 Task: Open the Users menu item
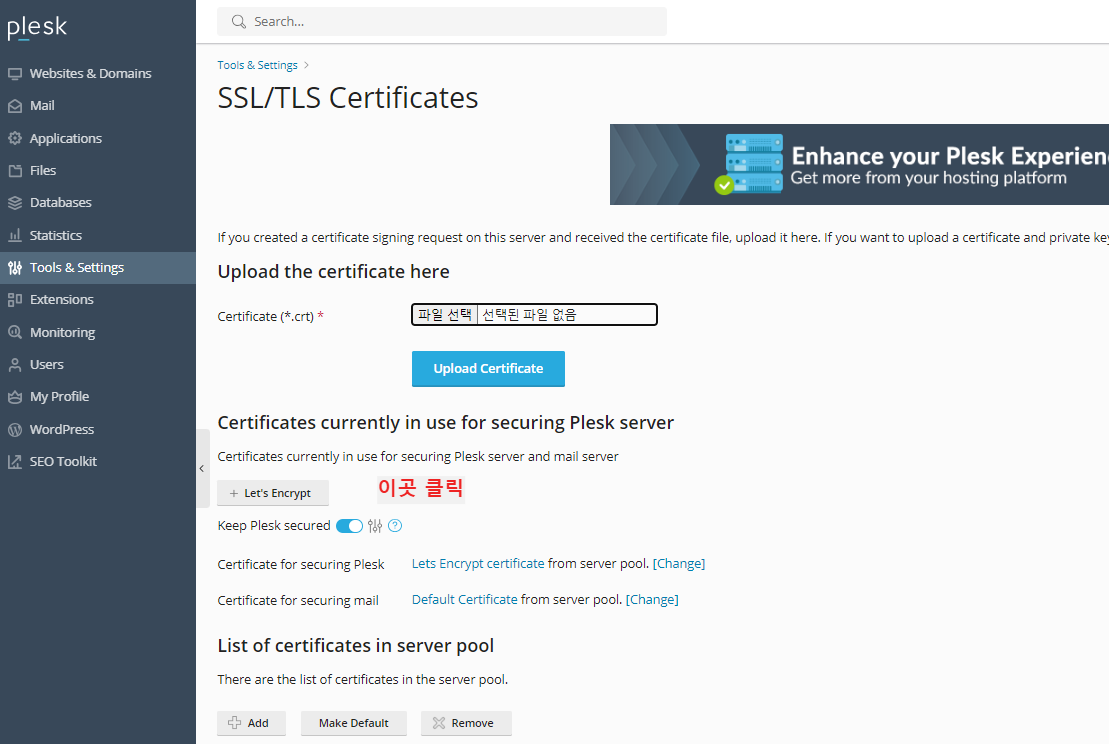[x=98, y=365]
